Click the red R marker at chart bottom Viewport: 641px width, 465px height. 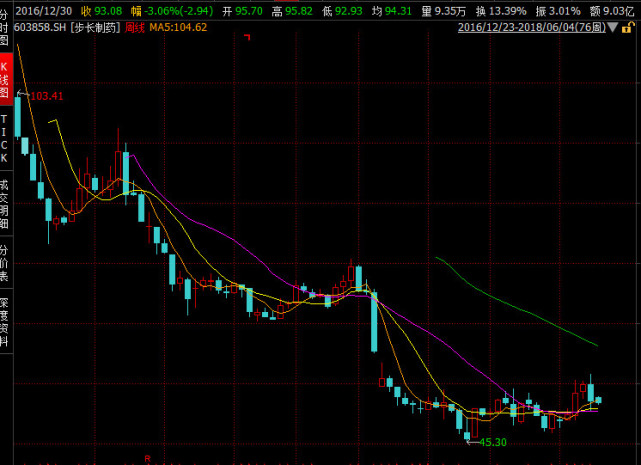point(148,458)
